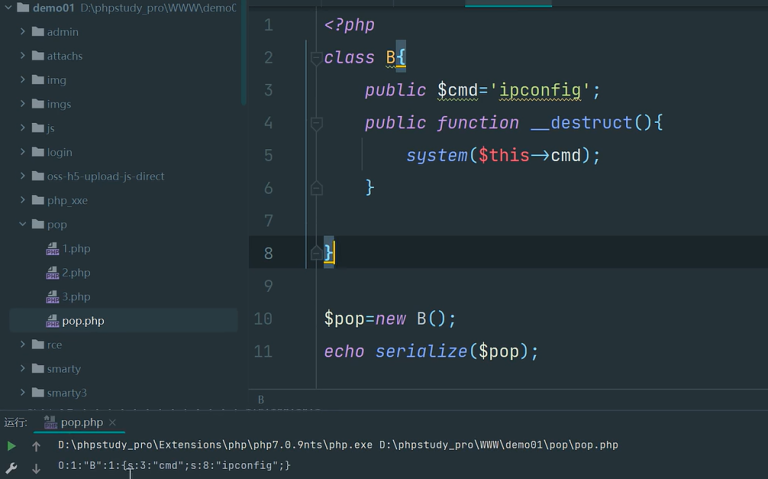Click the 3.php file icon in project tree

coord(52,297)
